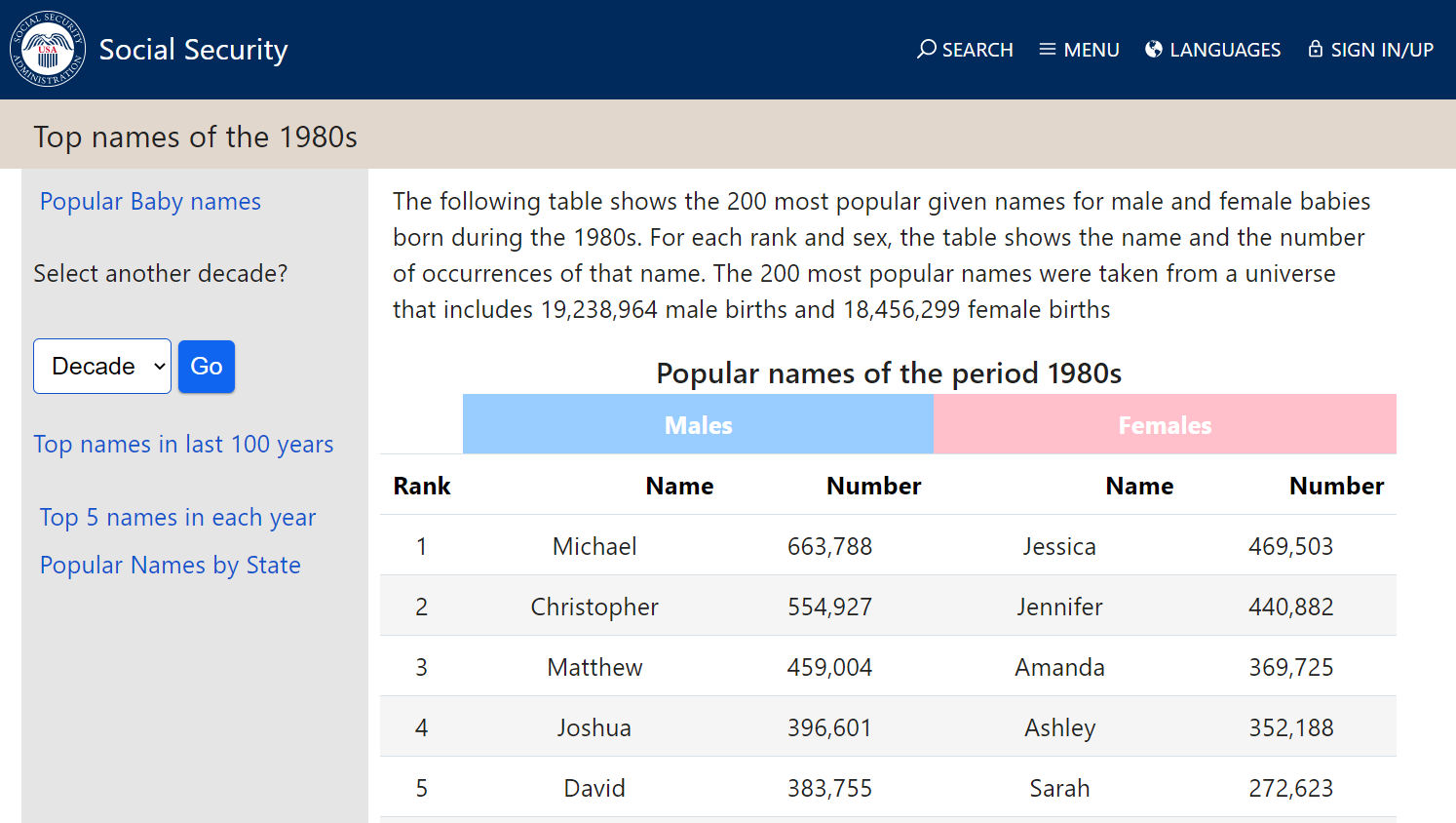Select the Michael name cell in row 1
Image resolution: width=1456 pixels, height=823 pixels.
[594, 546]
